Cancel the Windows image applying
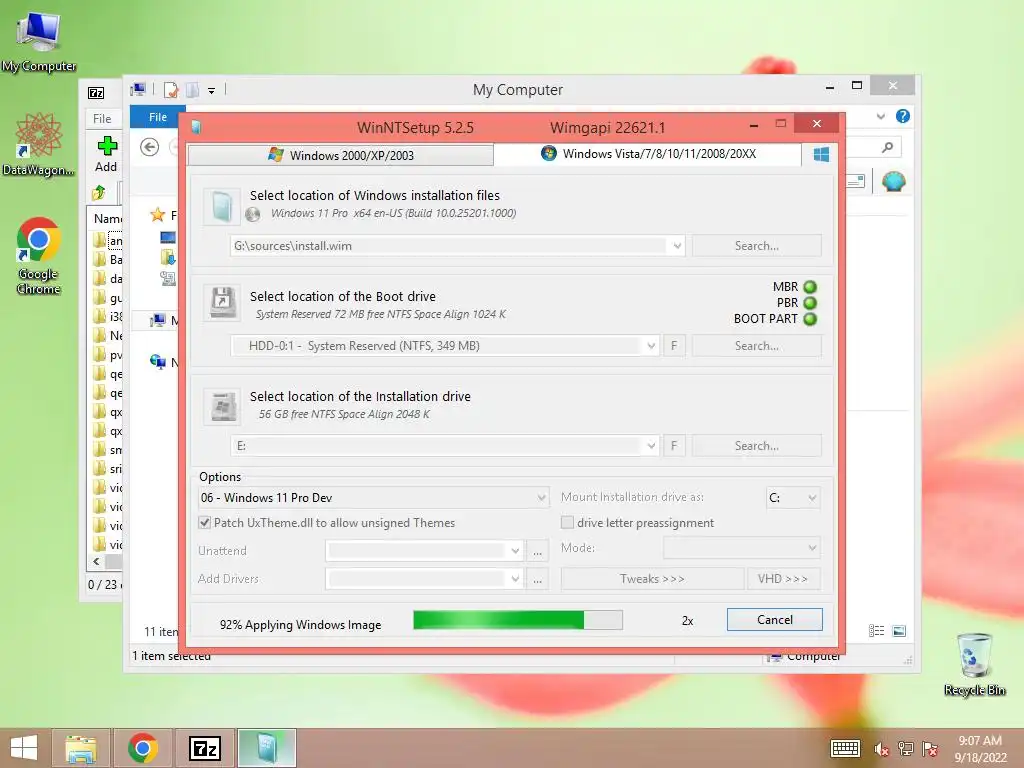The width and height of the screenshot is (1024, 768). [775, 620]
